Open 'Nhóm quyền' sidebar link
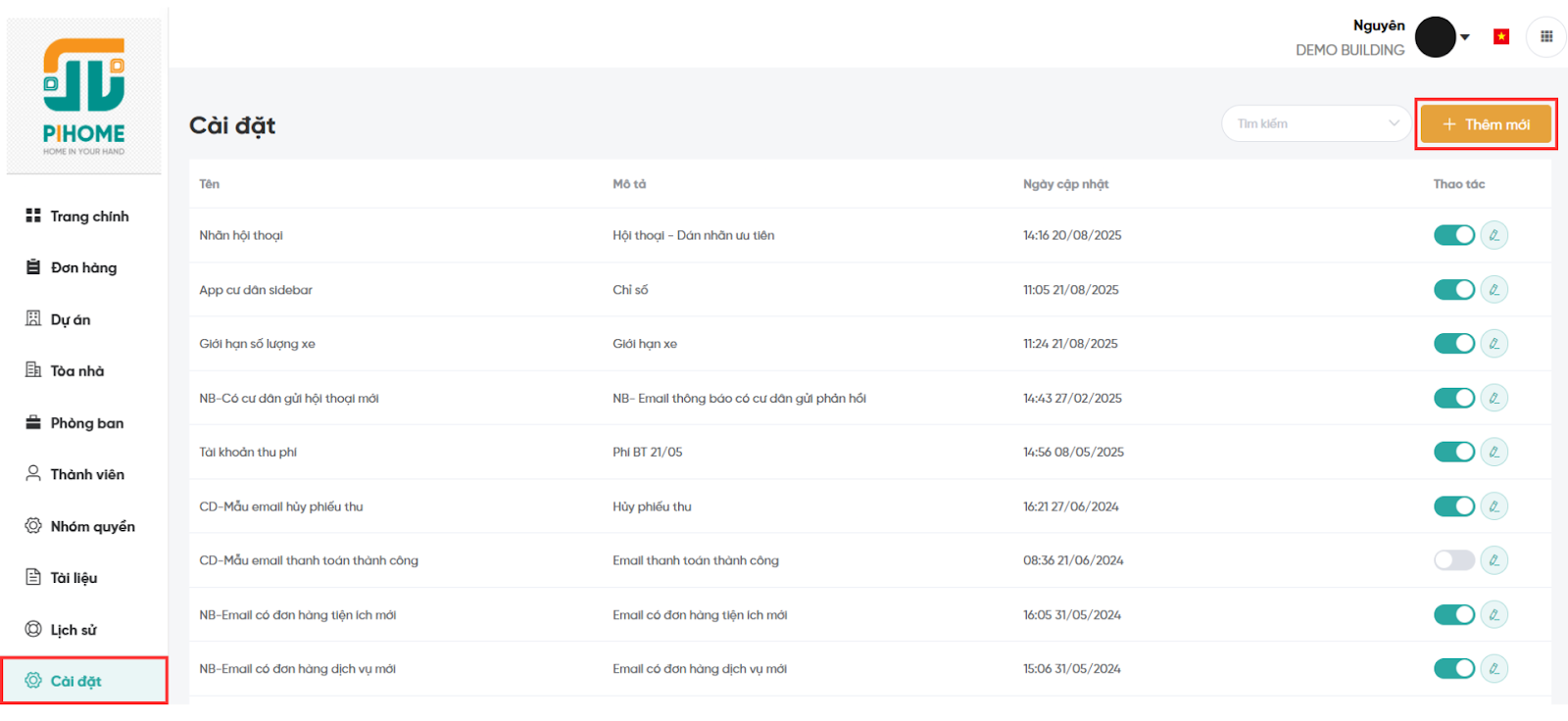Screen dimensions: 1568x721 [x=92, y=526]
